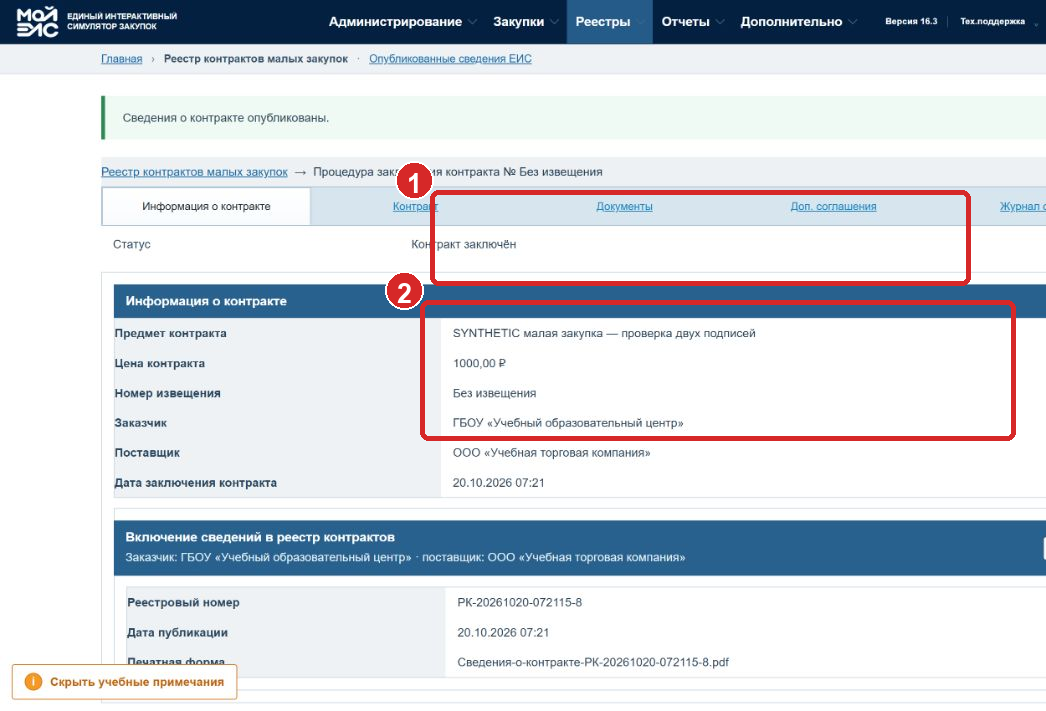Expand the Отчеты dropdown
Viewport: 1046px width, 711px height.
(x=692, y=22)
